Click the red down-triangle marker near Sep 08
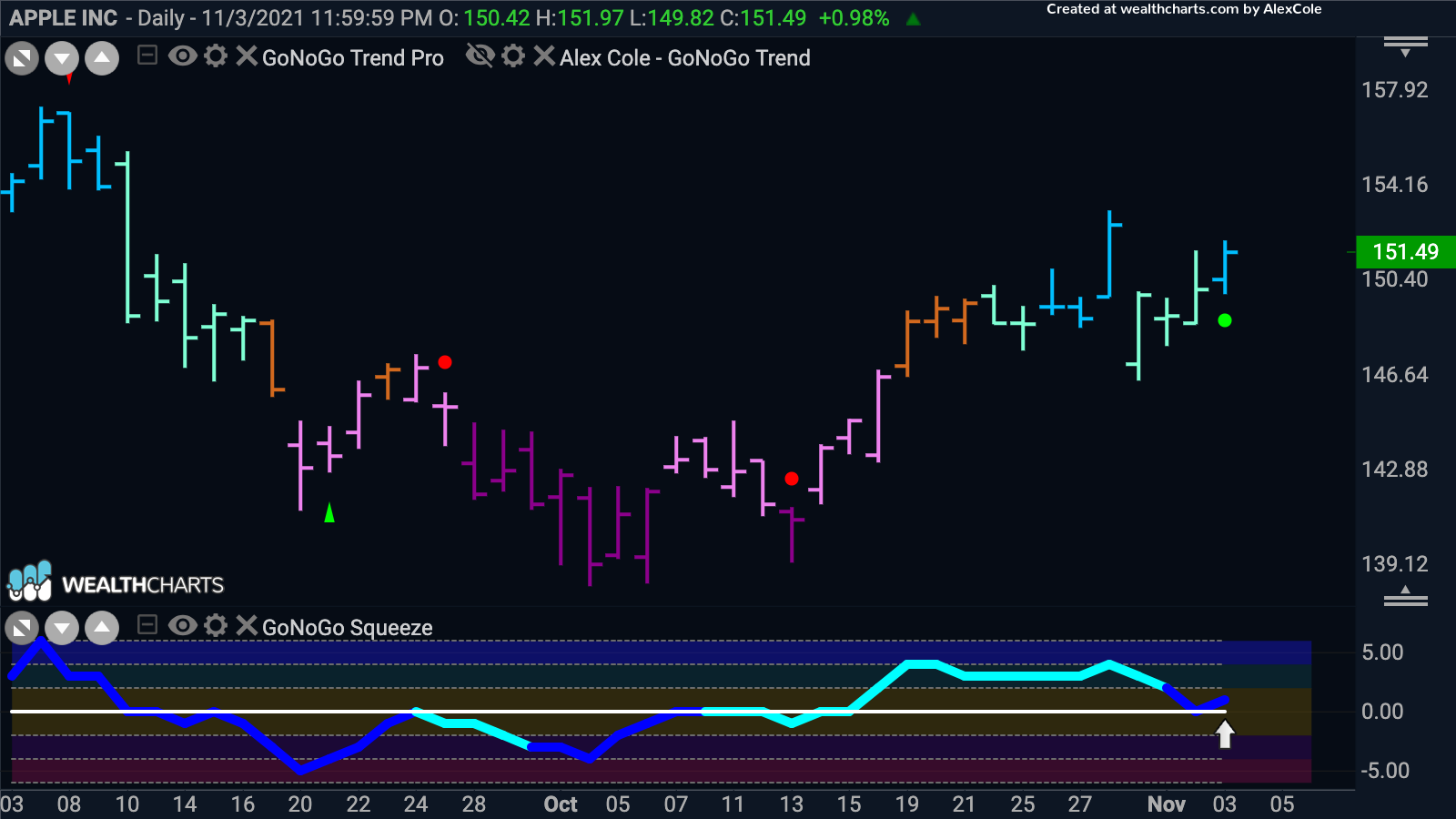Image resolution: width=1456 pixels, height=819 pixels. pos(69,79)
